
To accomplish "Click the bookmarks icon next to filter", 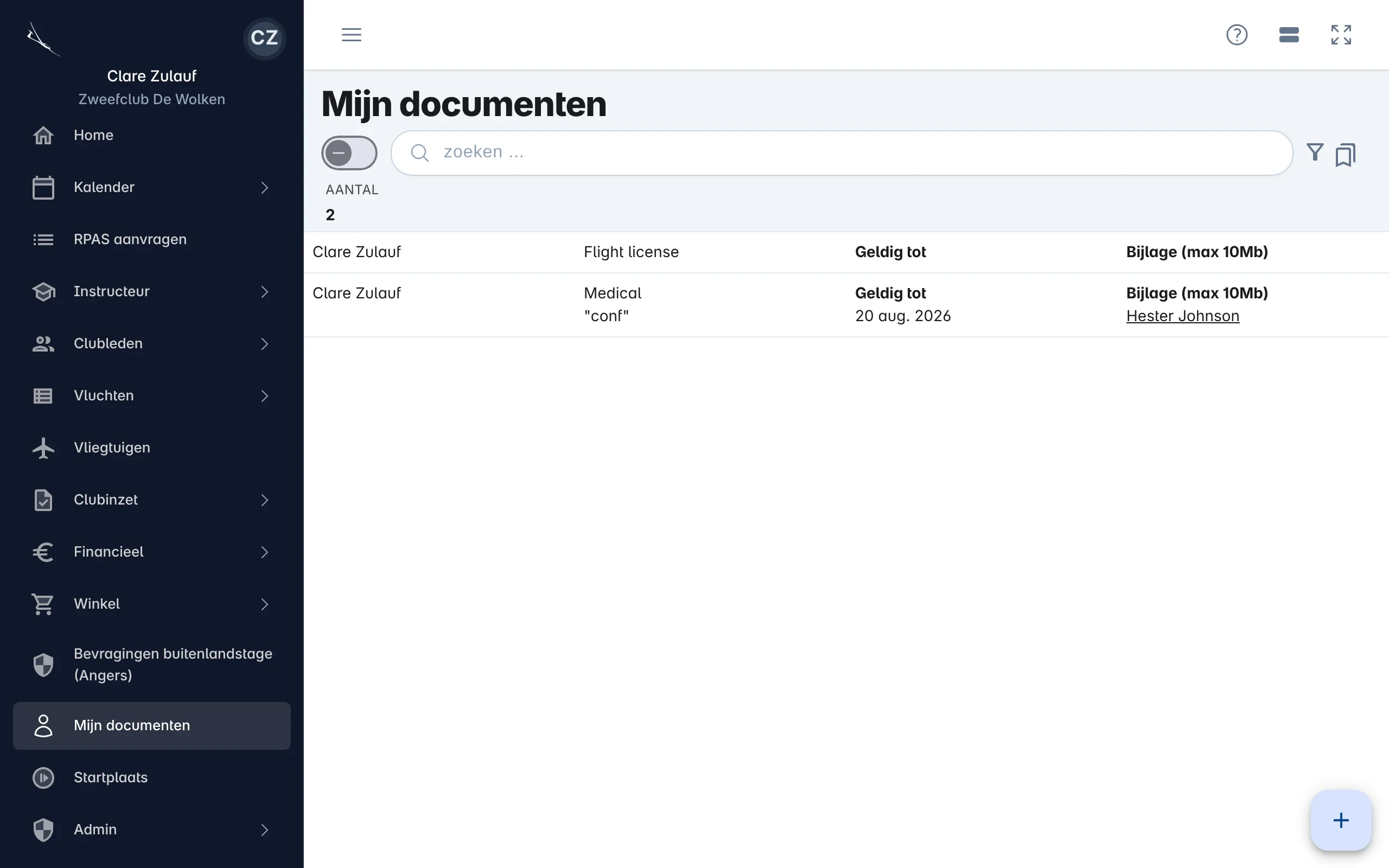I will pyautogui.click(x=1345, y=155).
